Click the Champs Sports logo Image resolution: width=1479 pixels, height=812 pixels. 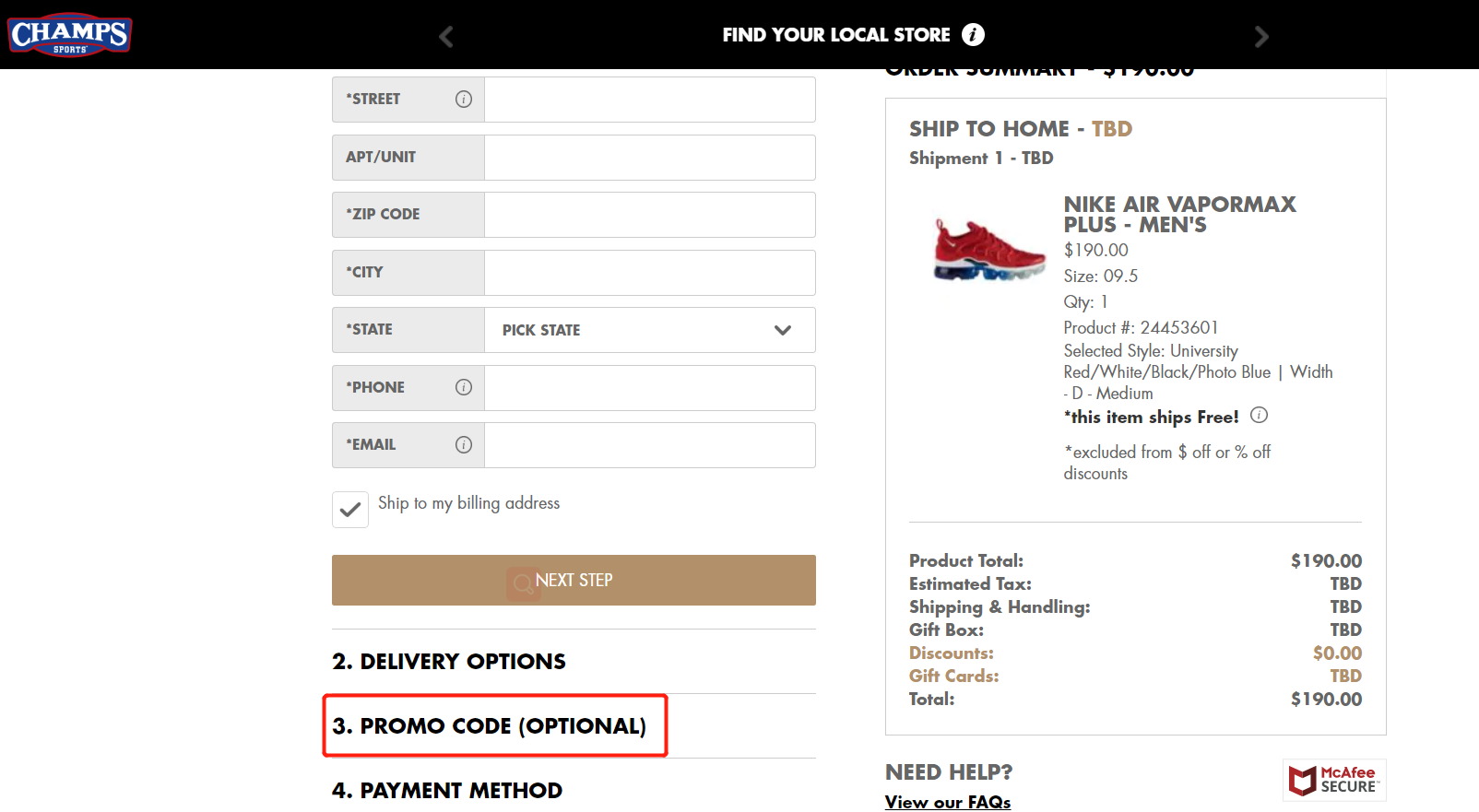pyautogui.click(x=70, y=34)
